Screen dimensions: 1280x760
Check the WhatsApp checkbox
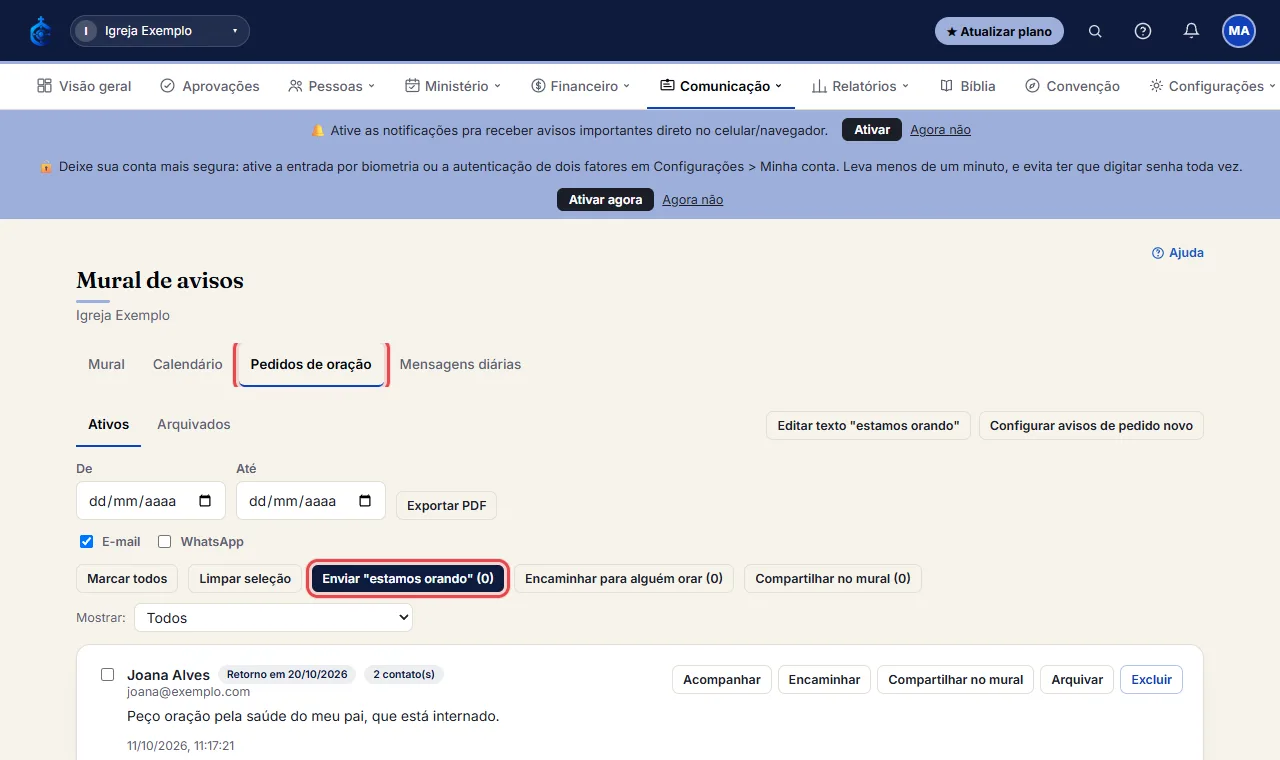[x=164, y=542]
